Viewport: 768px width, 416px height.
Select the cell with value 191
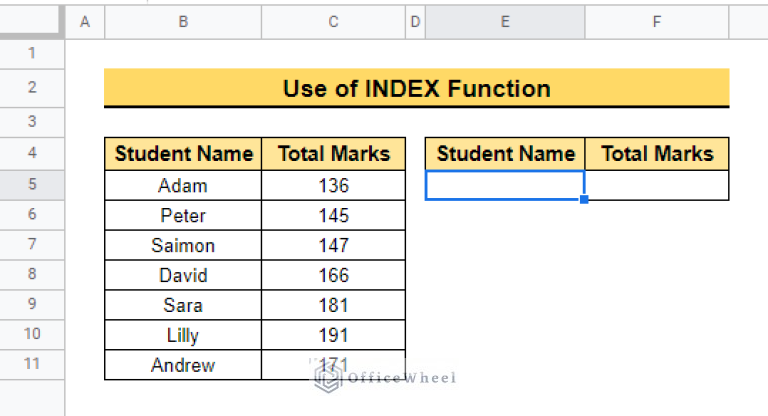coord(334,335)
